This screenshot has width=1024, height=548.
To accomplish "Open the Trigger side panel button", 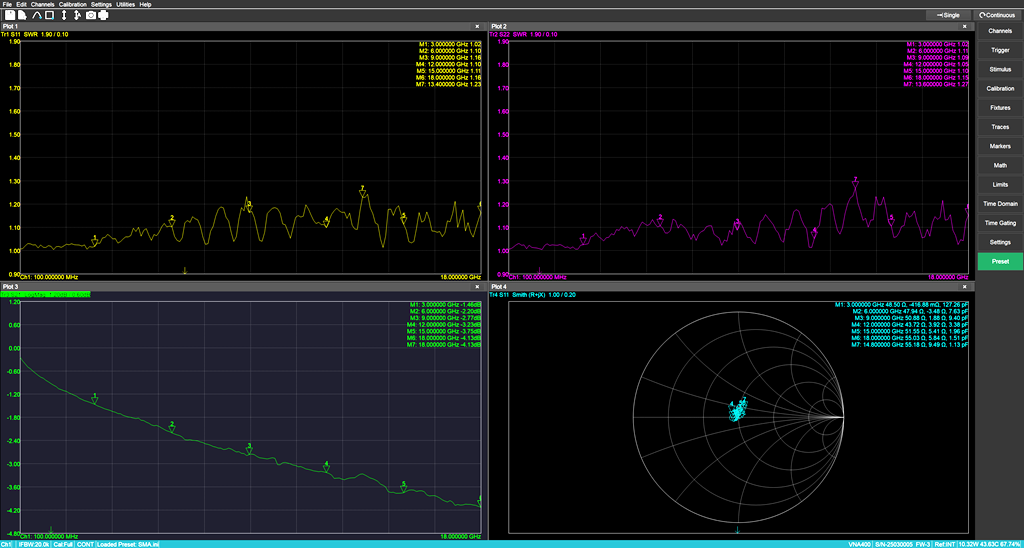I will click(1000, 50).
